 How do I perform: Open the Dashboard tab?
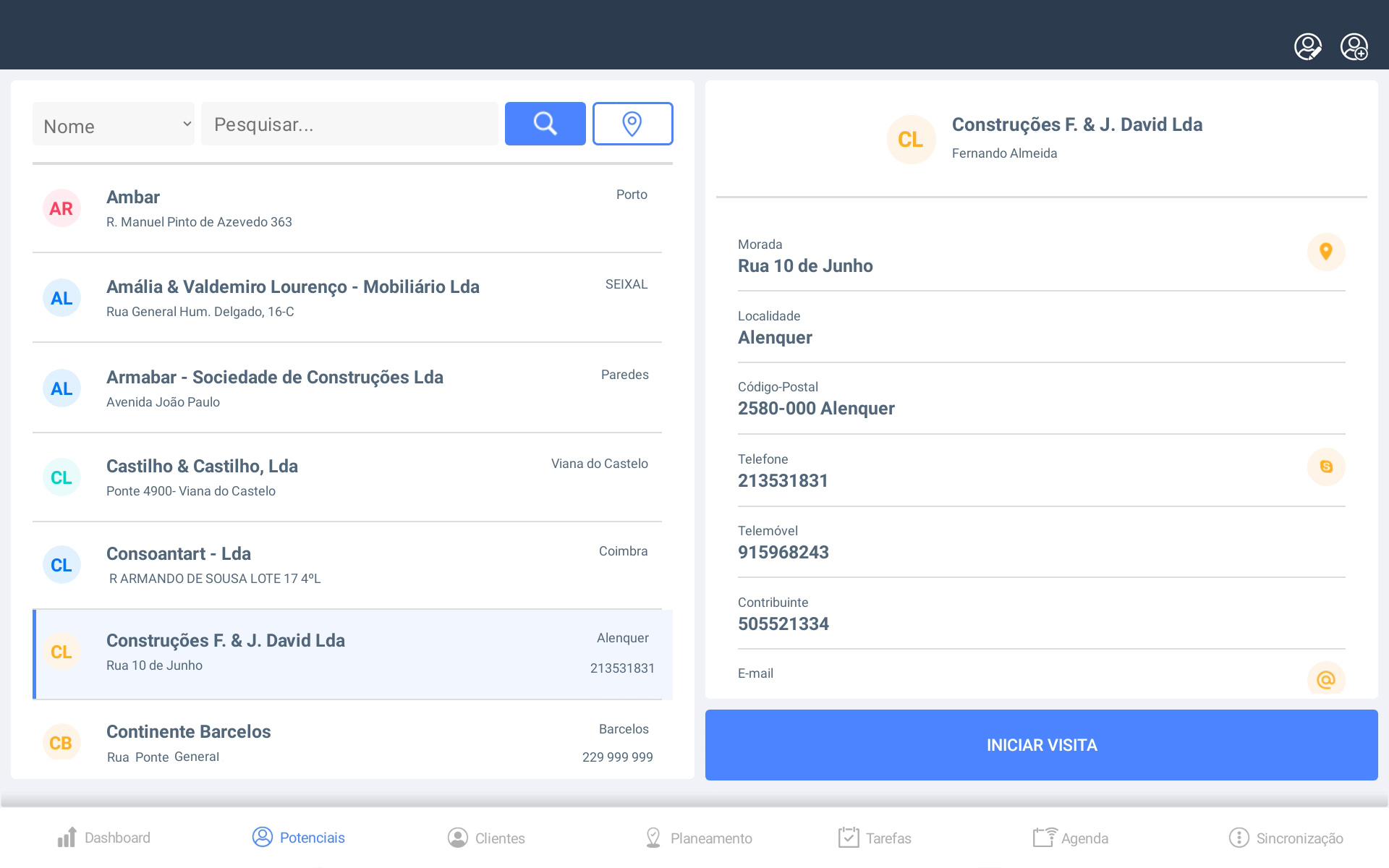click(x=103, y=838)
